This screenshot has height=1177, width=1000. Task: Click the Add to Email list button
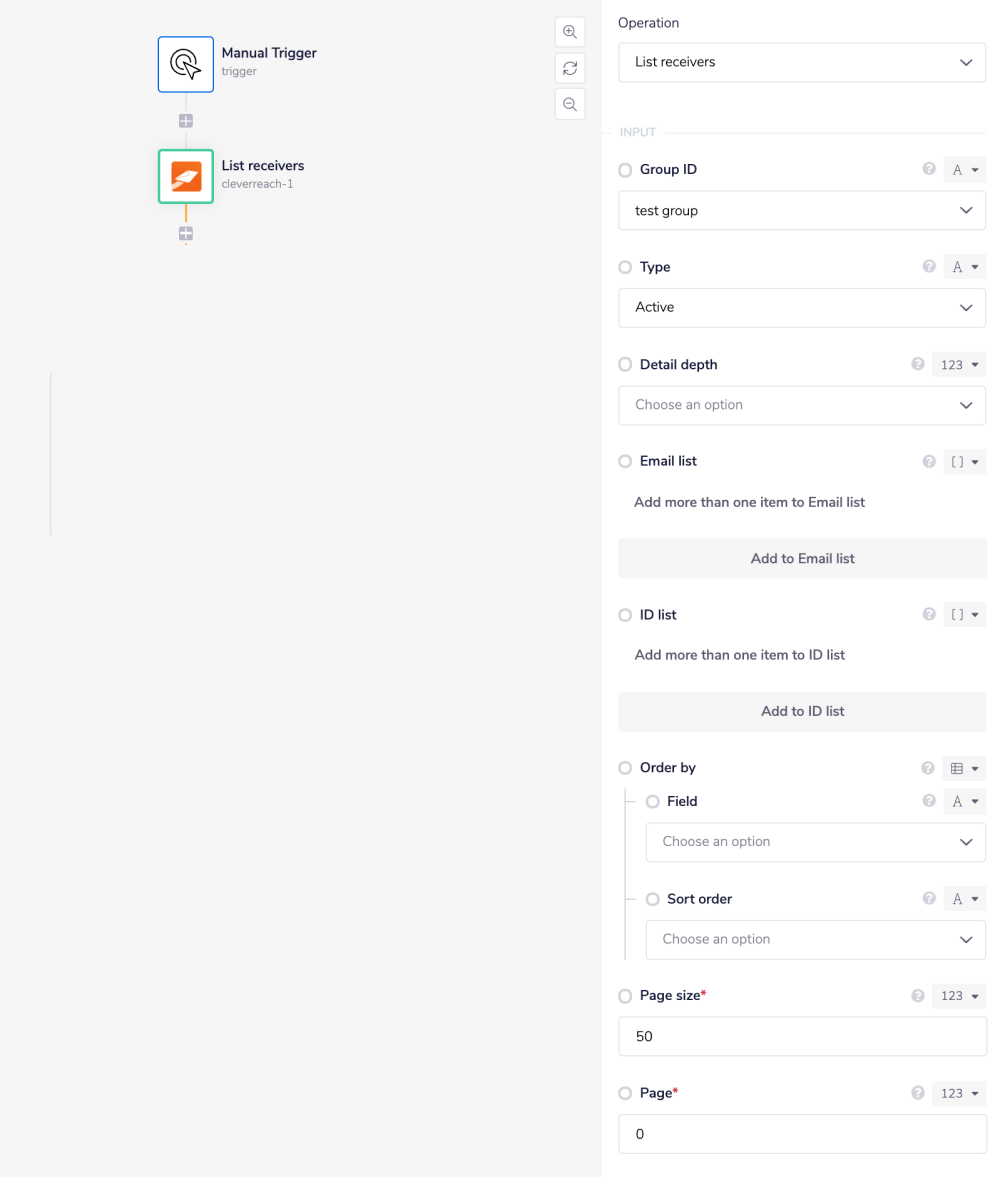click(801, 558)
